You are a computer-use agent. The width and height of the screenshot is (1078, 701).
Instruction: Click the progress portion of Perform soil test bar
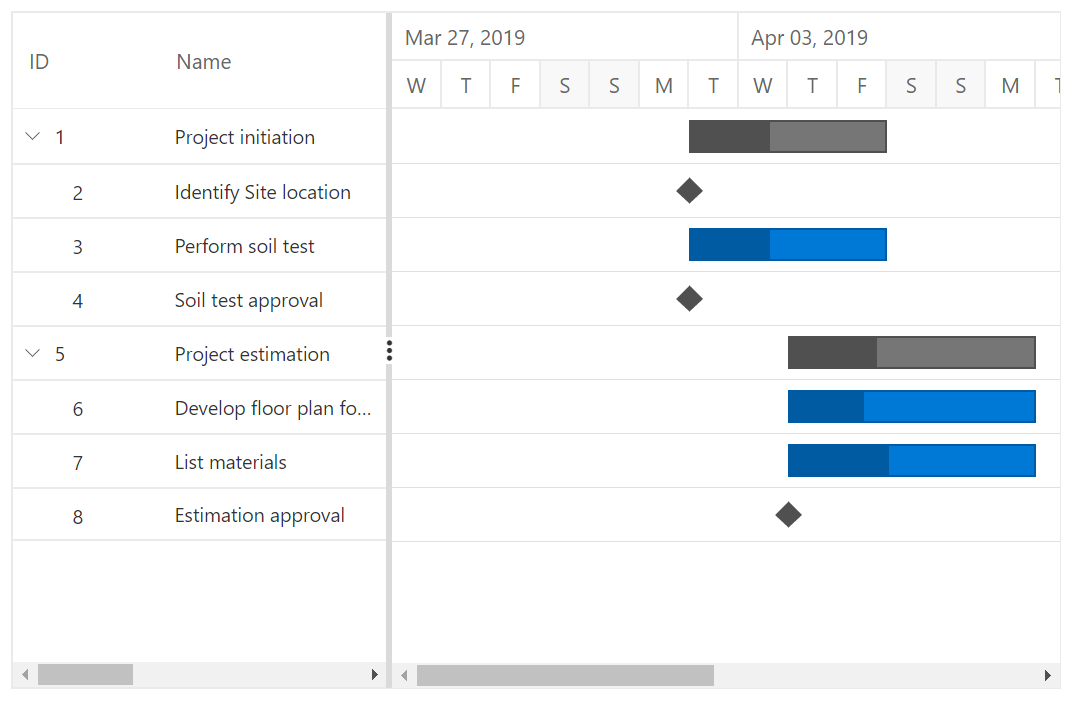[x=727, y=244]
